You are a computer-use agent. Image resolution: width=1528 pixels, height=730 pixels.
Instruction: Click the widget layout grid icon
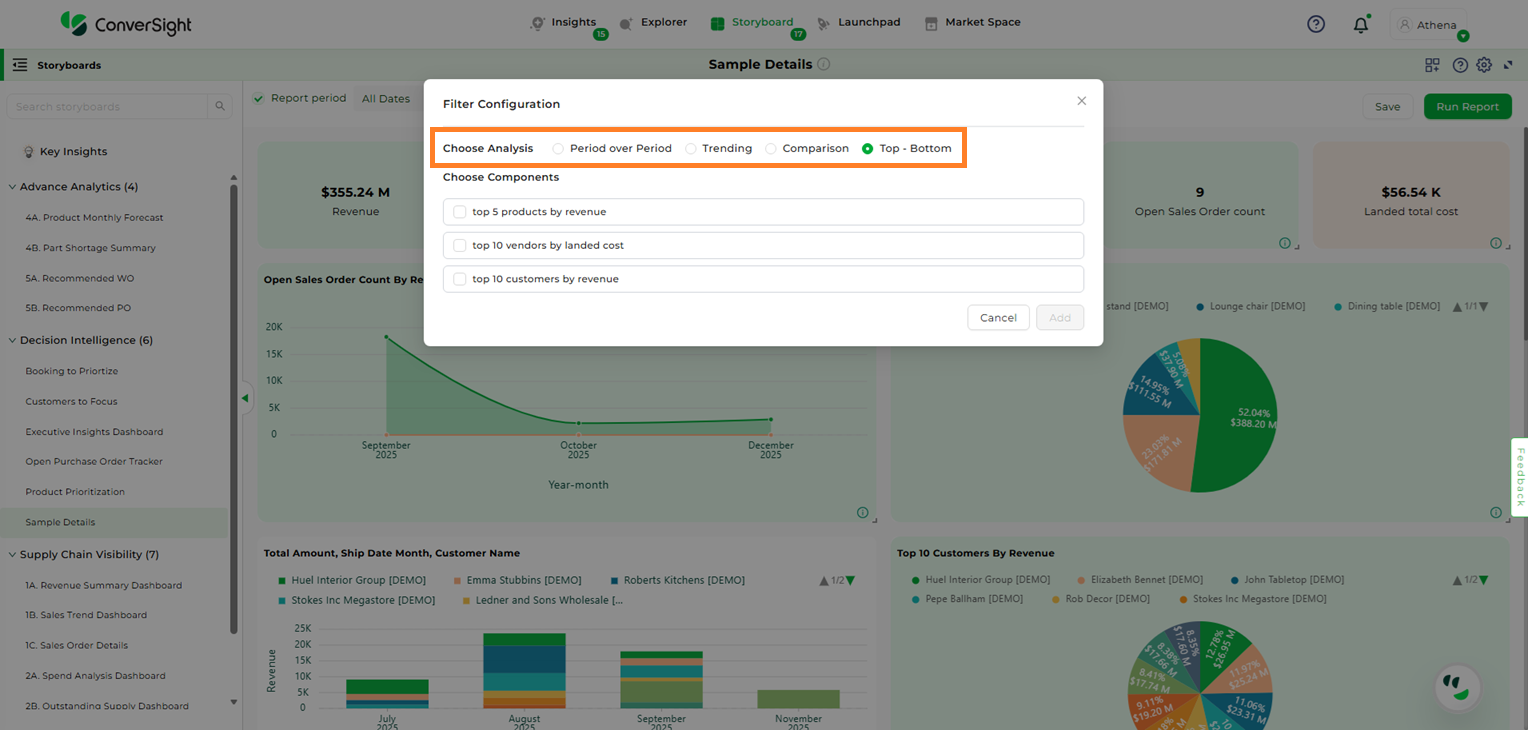(1432, 65)
